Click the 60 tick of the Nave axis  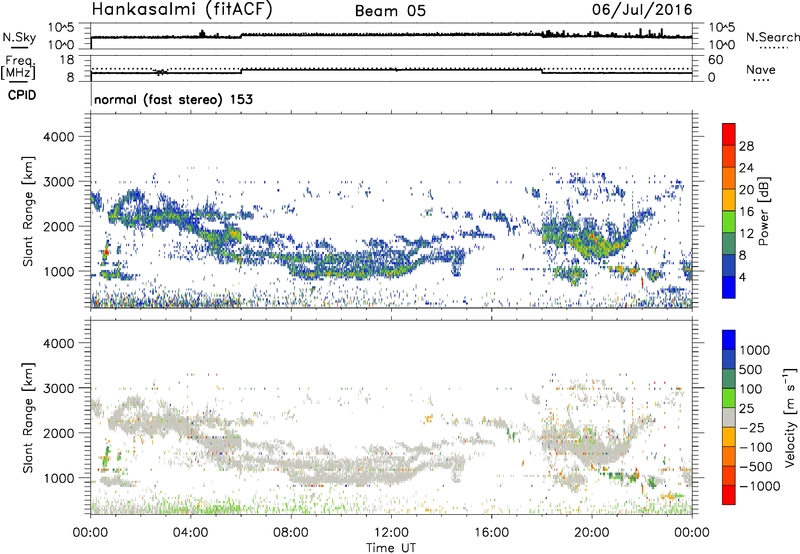point(716,60)
